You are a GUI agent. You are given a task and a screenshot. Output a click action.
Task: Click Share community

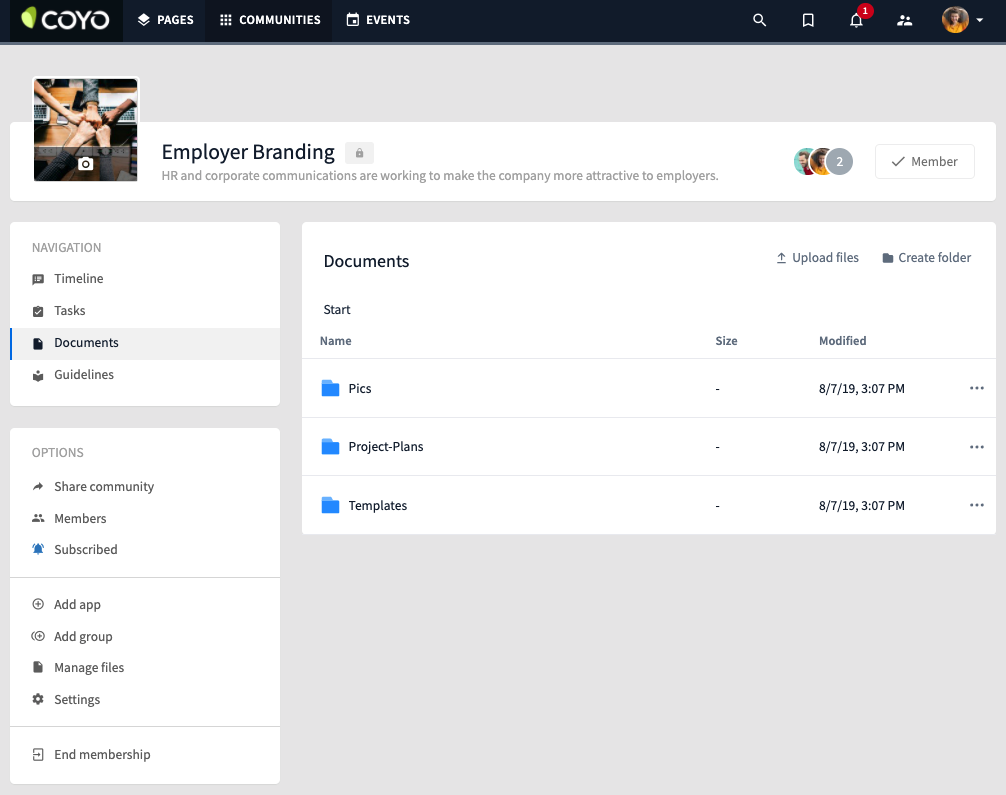(104, 486)
